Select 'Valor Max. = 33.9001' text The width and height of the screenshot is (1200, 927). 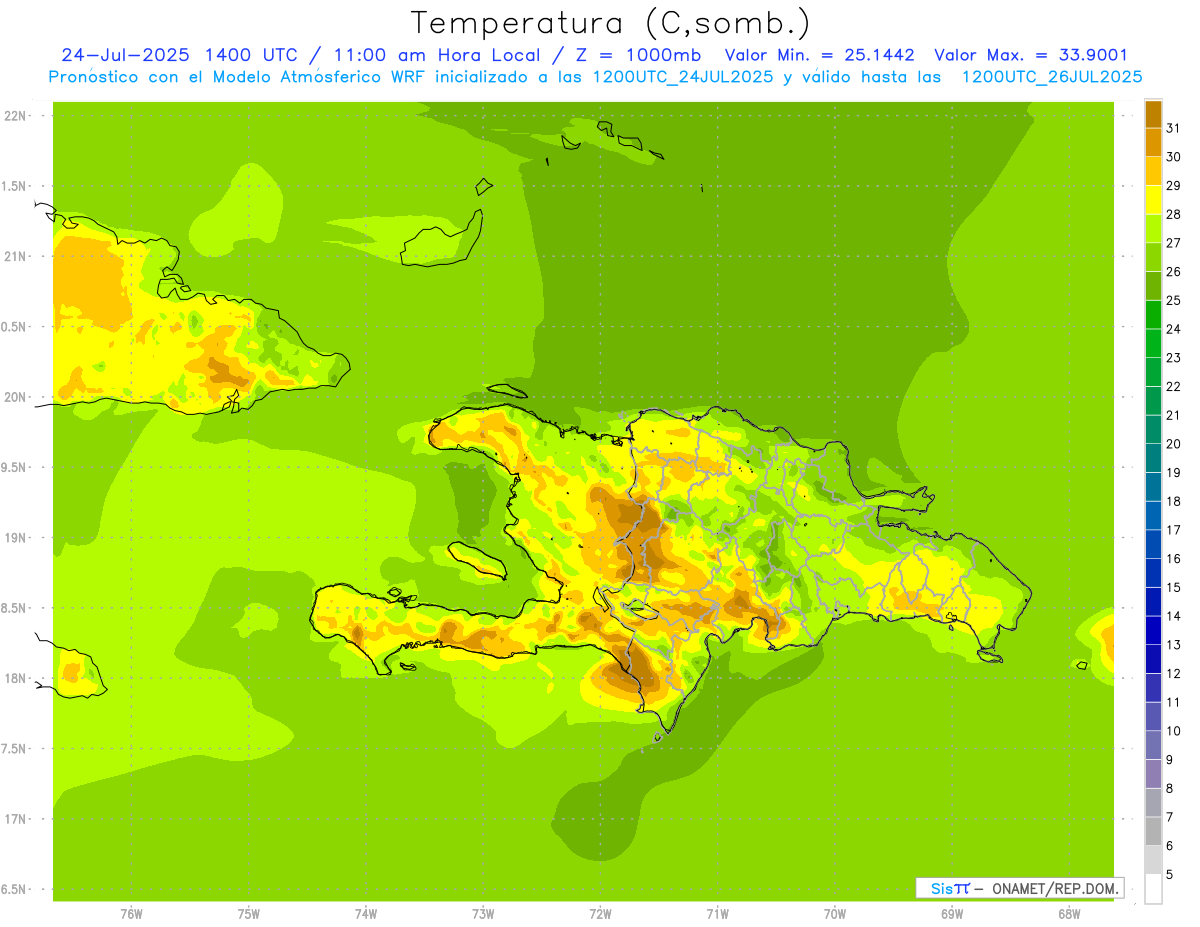1031,55
